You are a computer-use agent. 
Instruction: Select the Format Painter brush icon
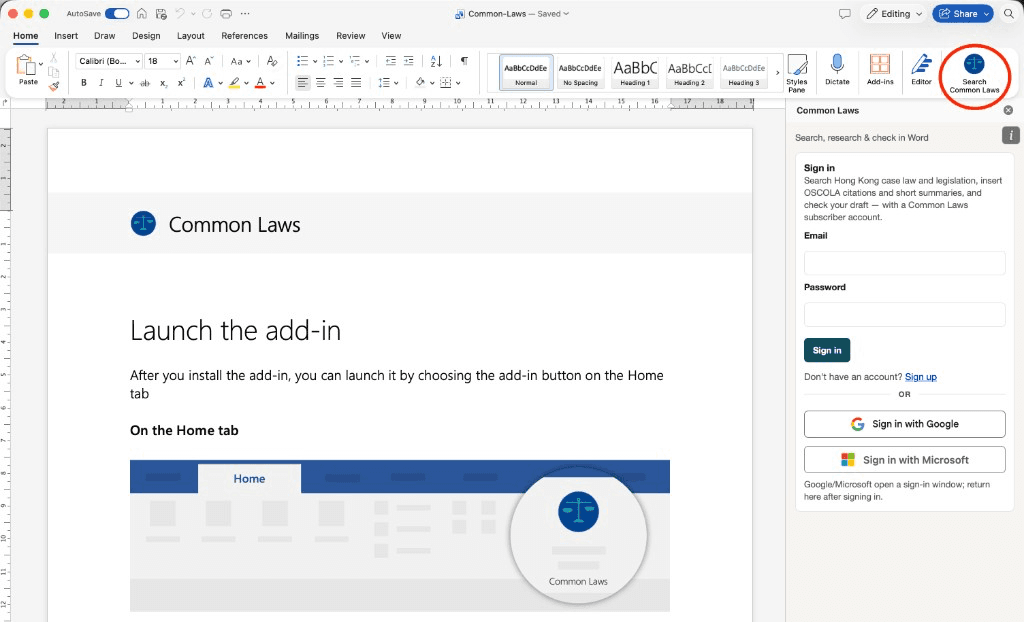[54, 86]
